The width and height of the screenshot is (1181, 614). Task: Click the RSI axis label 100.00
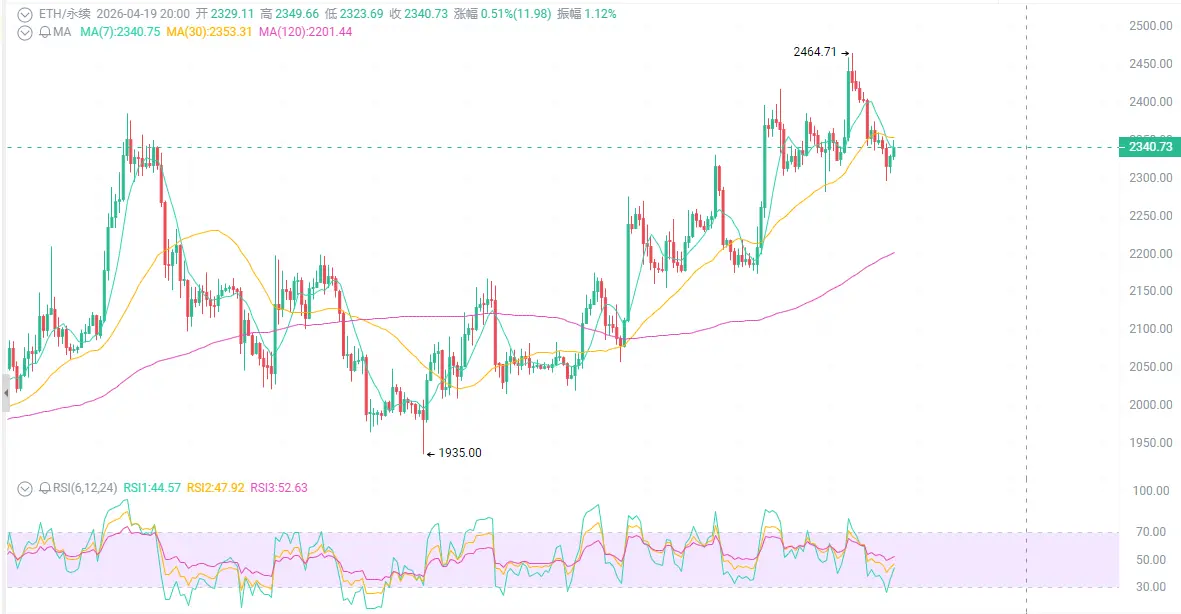coord(1152,490)
